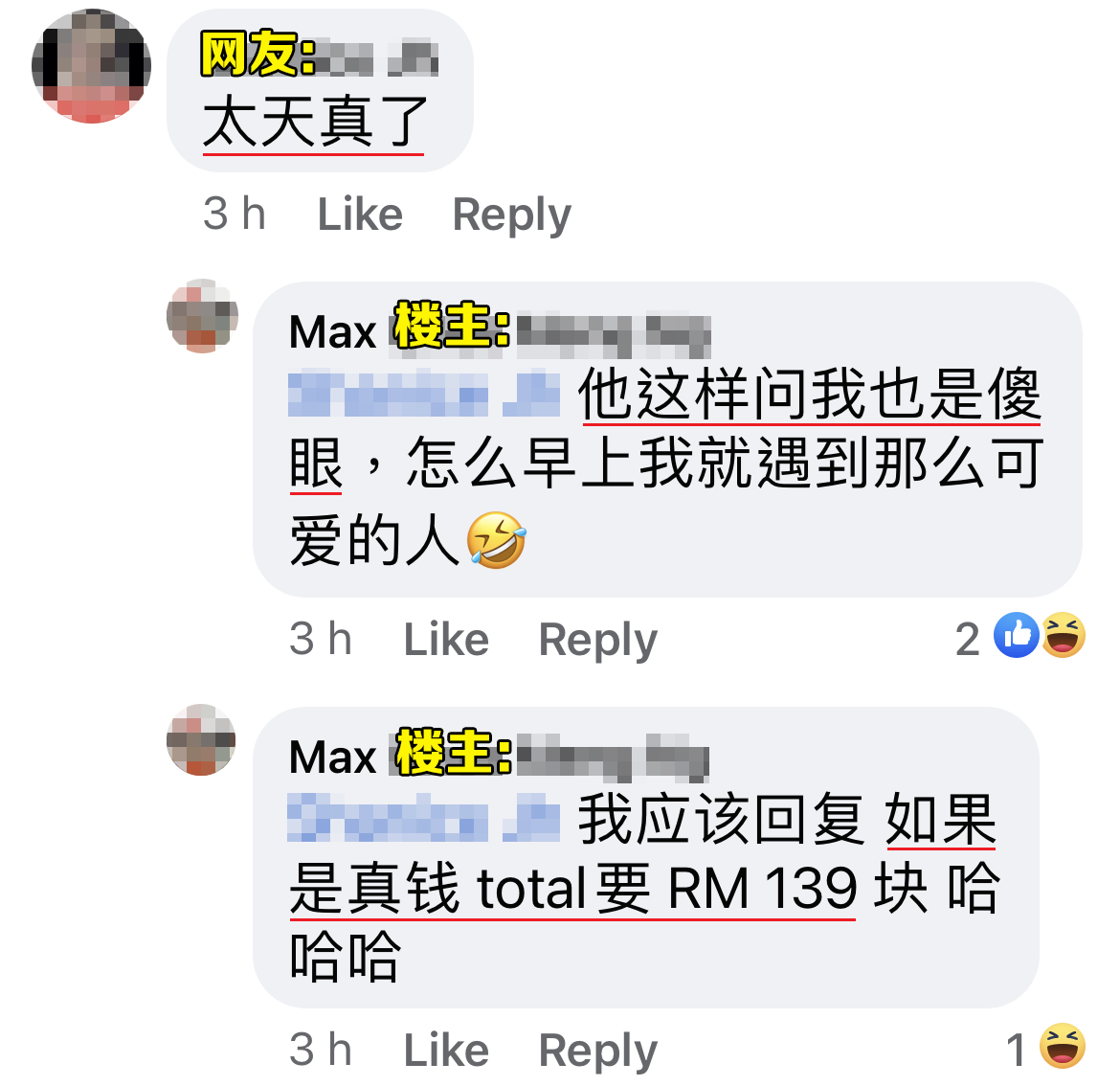The height and width of the screenshot is (1086, 1120).
Task: Open Max's avatar on the RM 139 reply
Action: [x=201, y=740]
